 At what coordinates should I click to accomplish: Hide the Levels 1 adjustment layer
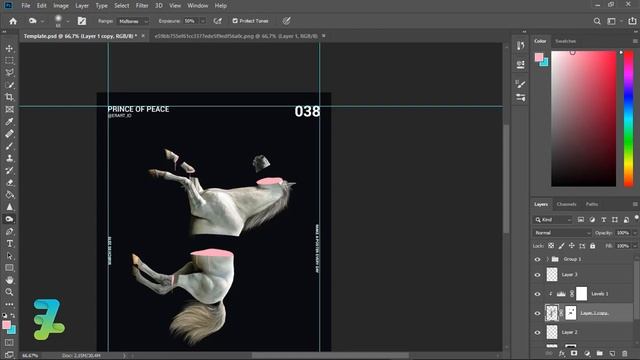[537, 294]
